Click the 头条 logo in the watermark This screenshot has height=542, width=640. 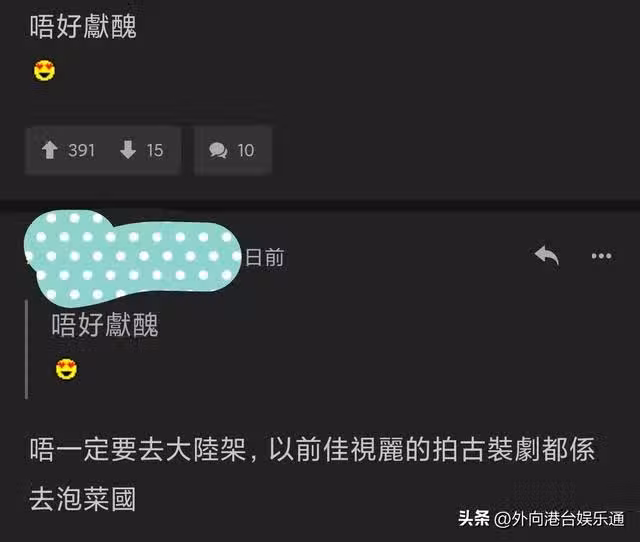click(x=473, y=519)
